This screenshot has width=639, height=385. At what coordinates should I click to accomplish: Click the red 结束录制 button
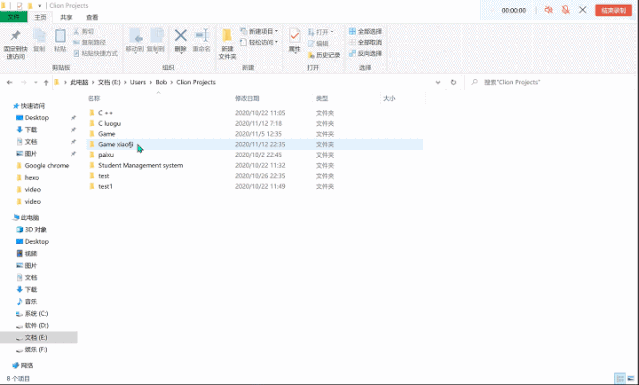613,10
